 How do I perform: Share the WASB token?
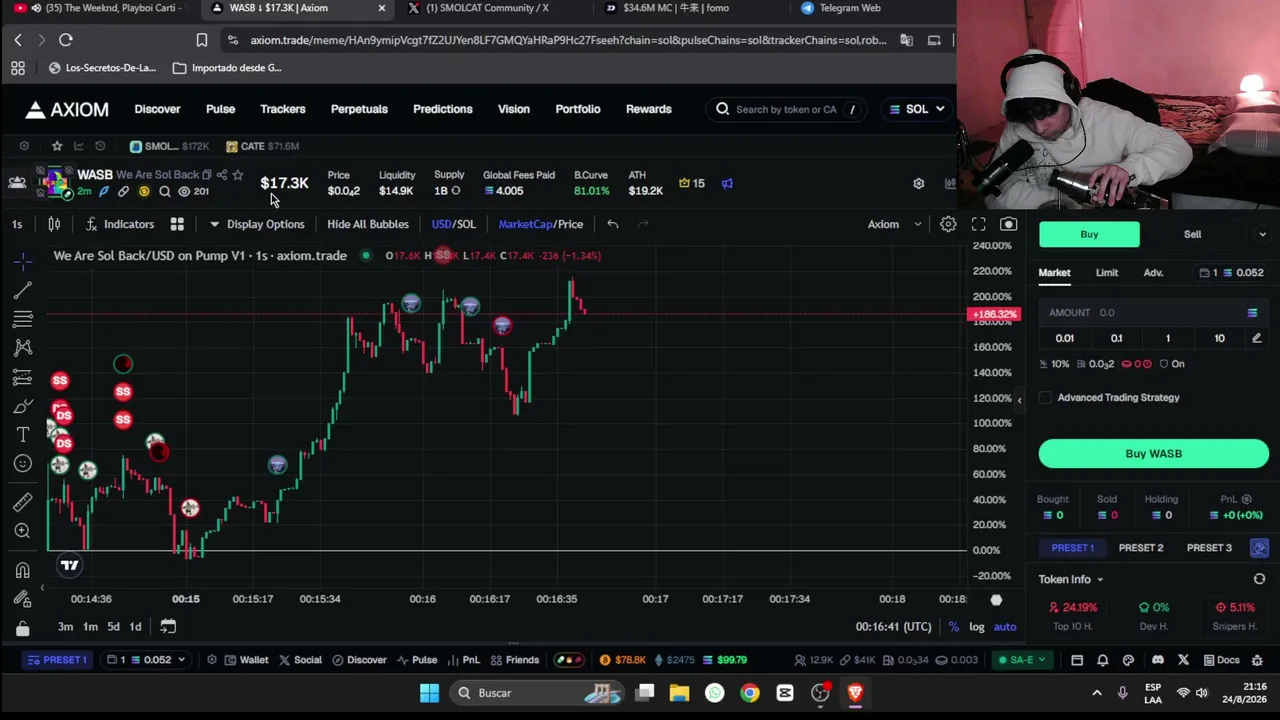pos(222,175)
